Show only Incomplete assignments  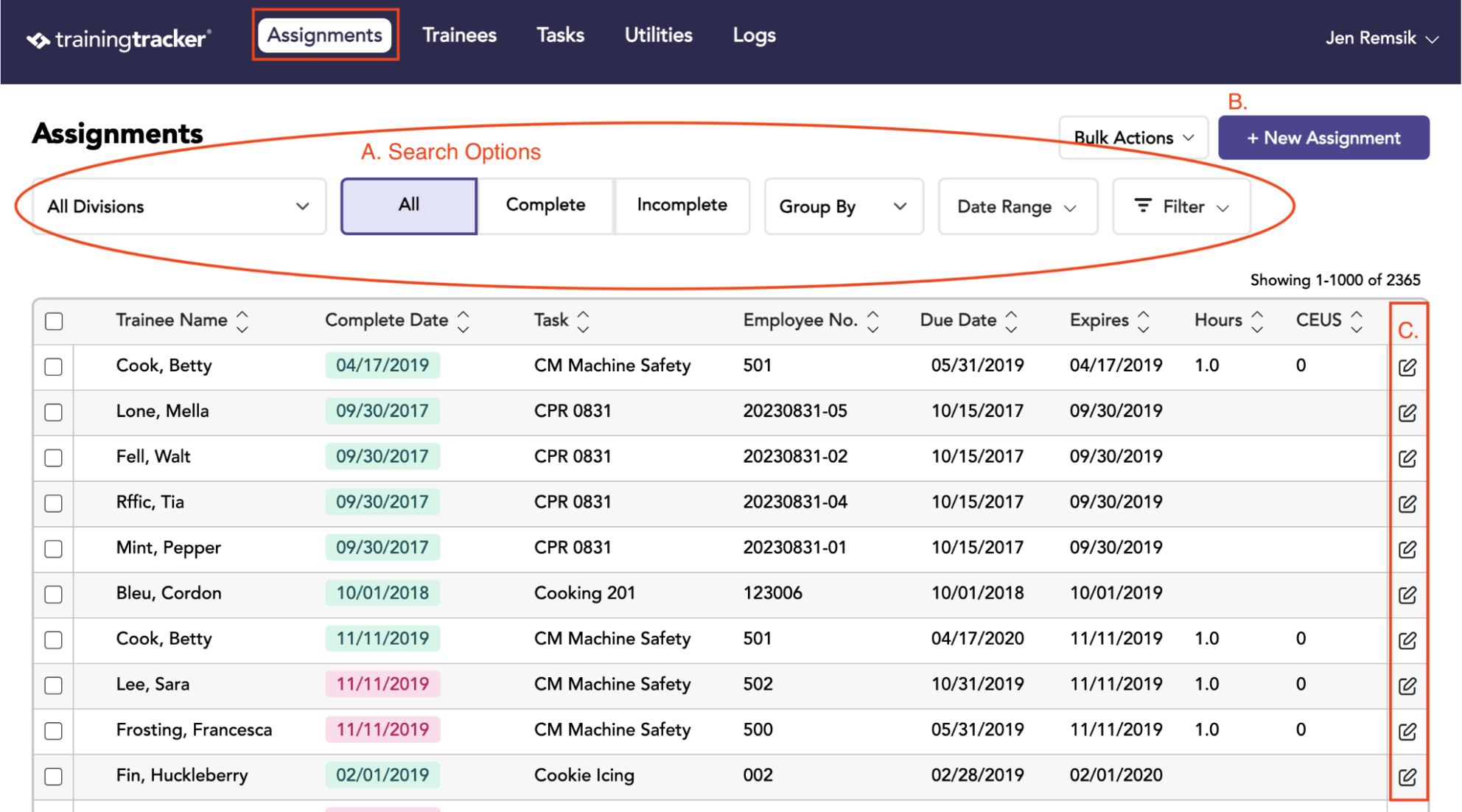[682, 206]
